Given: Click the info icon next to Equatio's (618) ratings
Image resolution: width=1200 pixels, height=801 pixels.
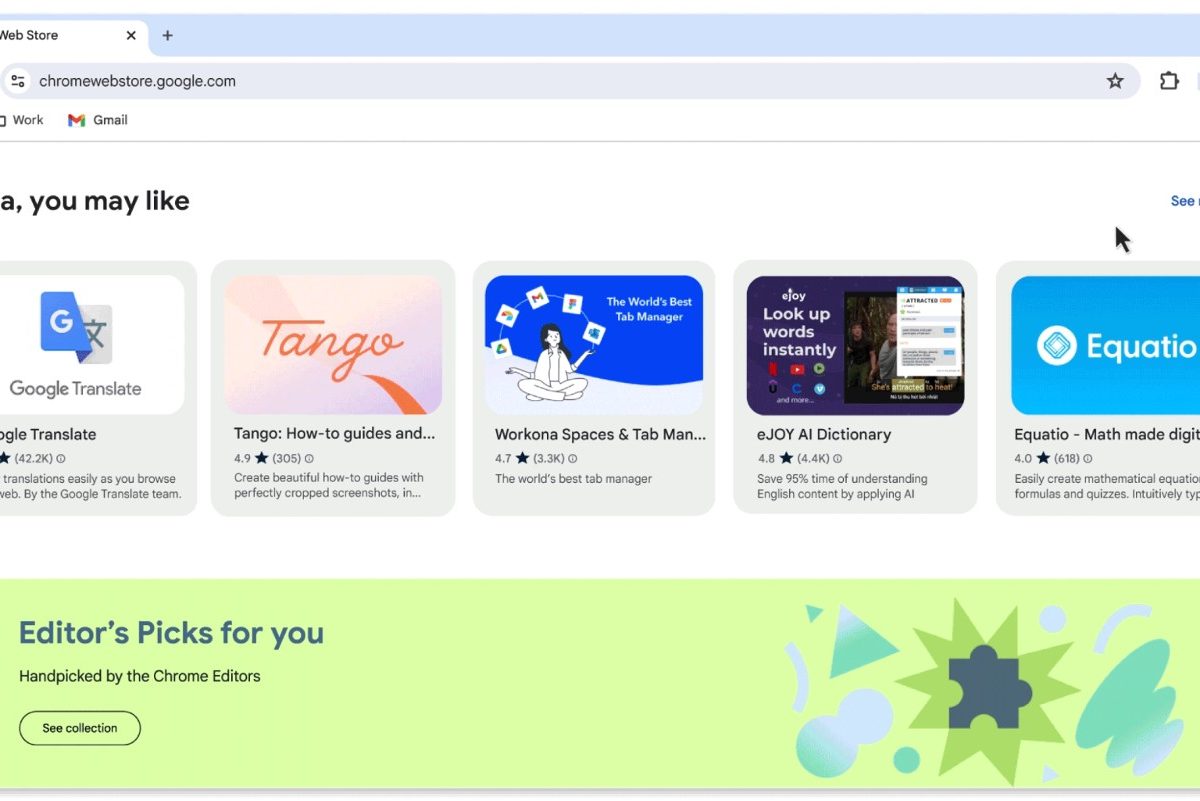Looking at the screenshot, I should (x=1088, y=459).
